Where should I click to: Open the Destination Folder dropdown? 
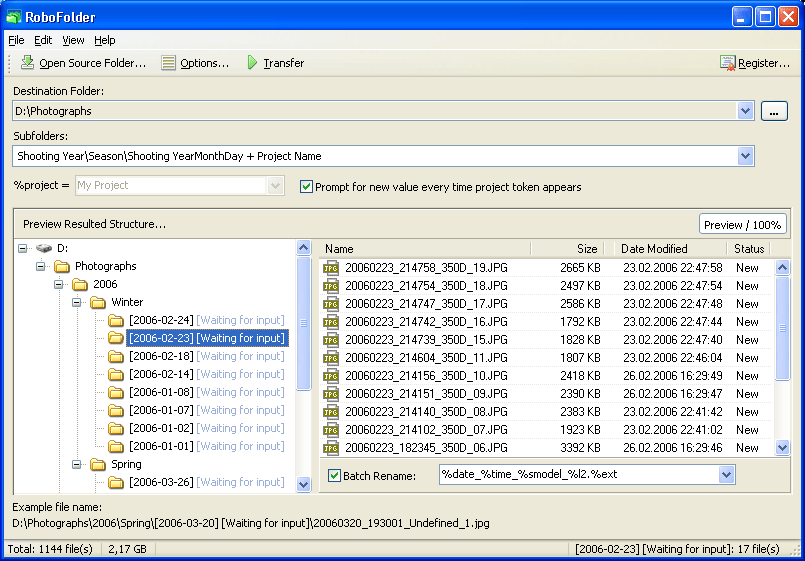pos(744,111)
